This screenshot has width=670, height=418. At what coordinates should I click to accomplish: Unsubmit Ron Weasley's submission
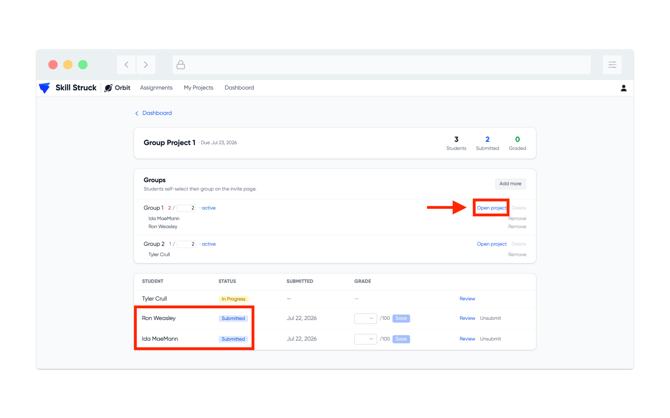pyautogui.click(x=490, y=318)
